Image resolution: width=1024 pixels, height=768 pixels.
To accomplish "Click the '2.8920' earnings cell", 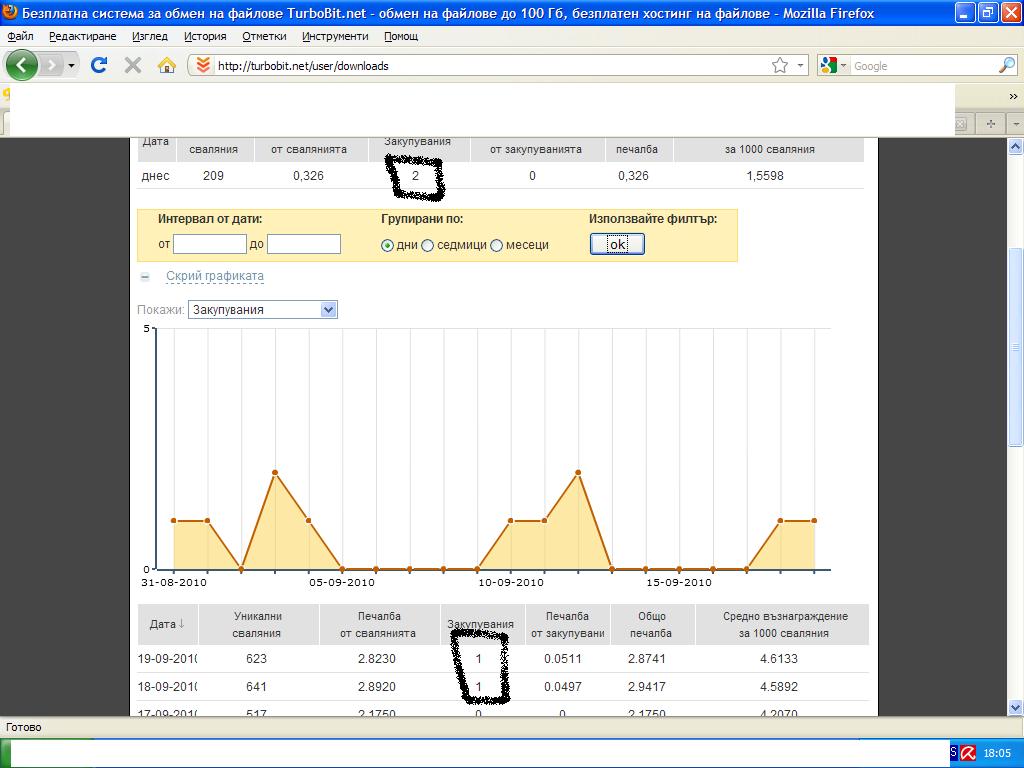I will click(x=377, y=686).
